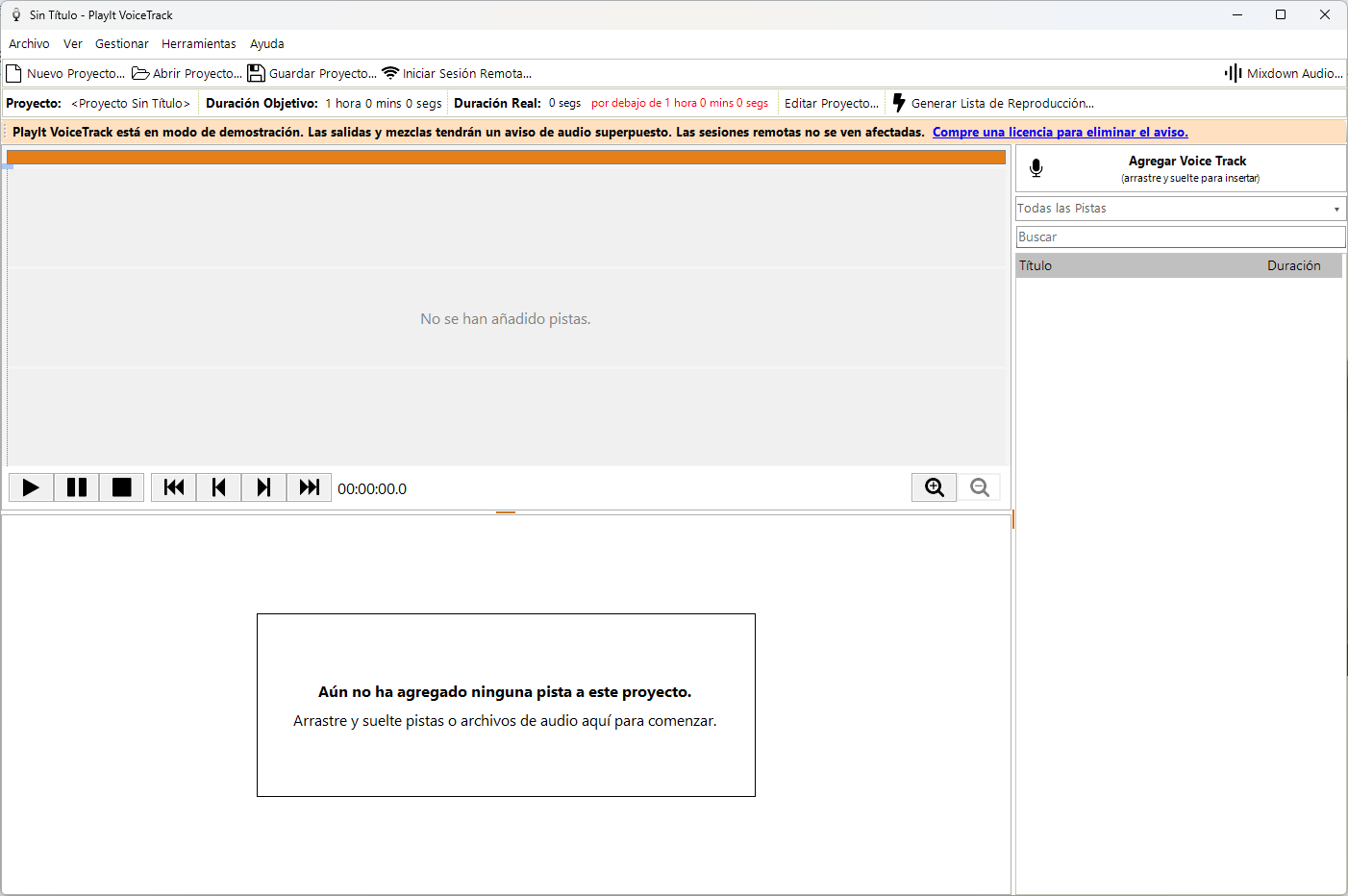Open the Herramientas menu
Viewport: 1348px width, 896px height.
pos(199,44)
